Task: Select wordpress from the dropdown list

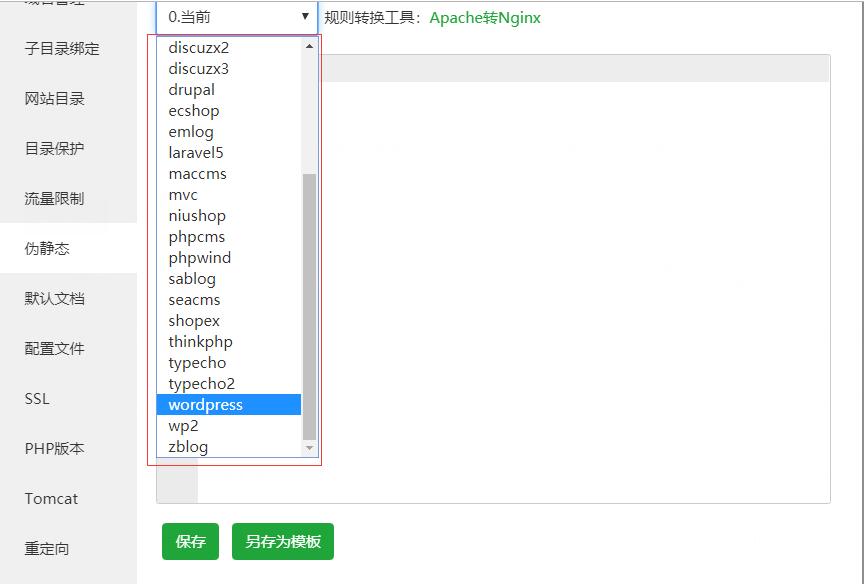Action: (x=206, y=405)
